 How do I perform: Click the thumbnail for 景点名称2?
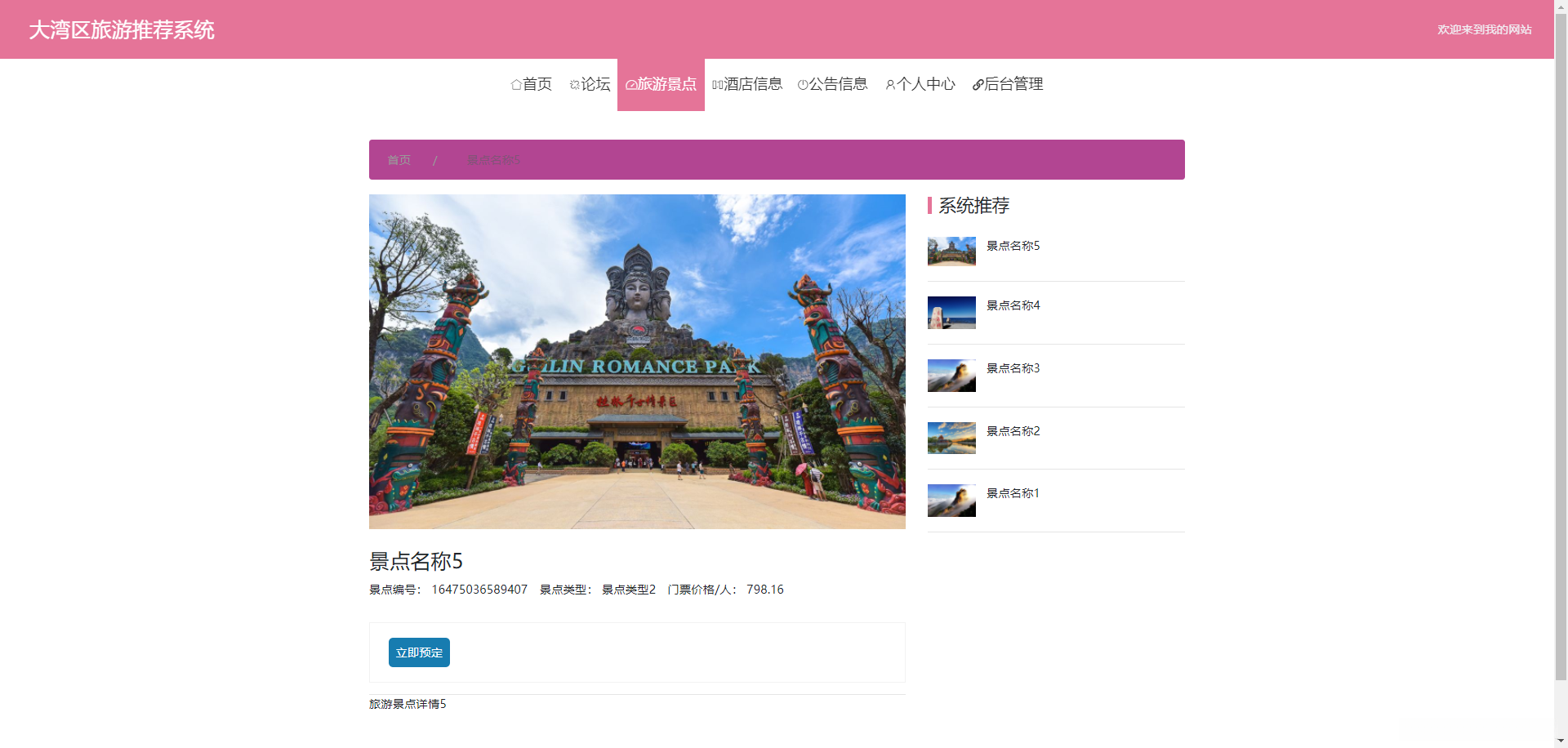point(951,438)
